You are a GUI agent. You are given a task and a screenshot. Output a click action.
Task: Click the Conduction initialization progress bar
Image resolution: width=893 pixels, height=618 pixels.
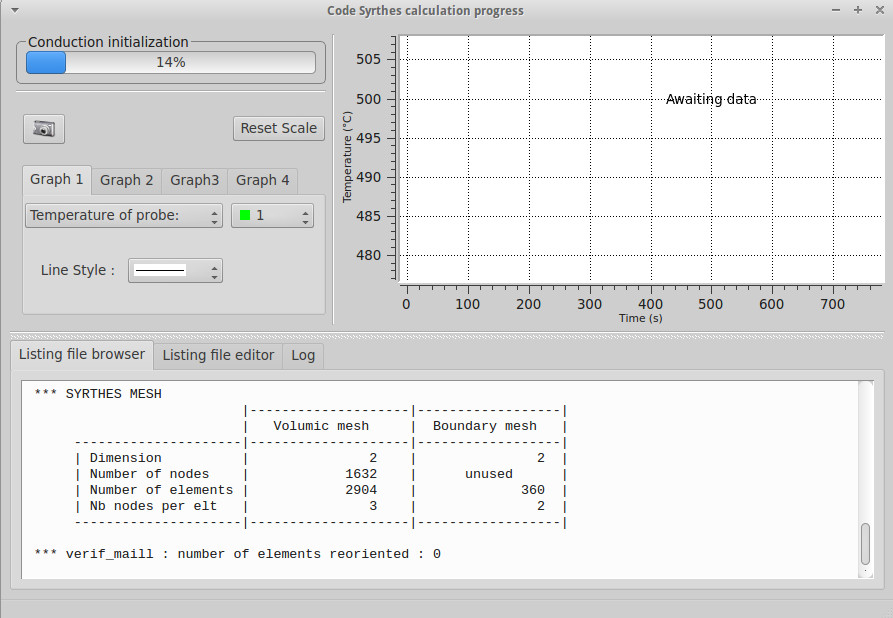click(x=170, y=63)
